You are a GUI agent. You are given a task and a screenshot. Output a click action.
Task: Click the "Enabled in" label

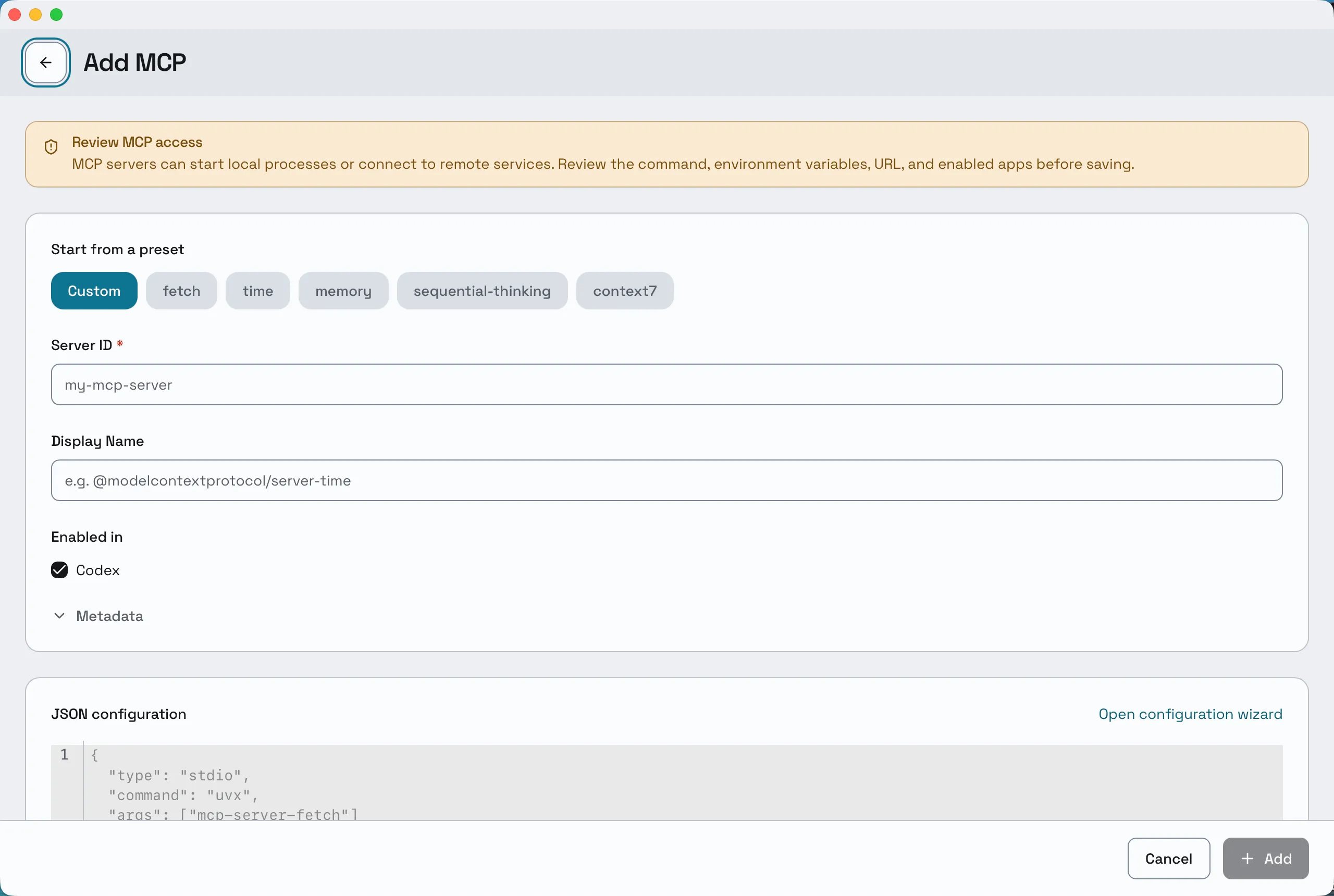[x=87, y=537]
